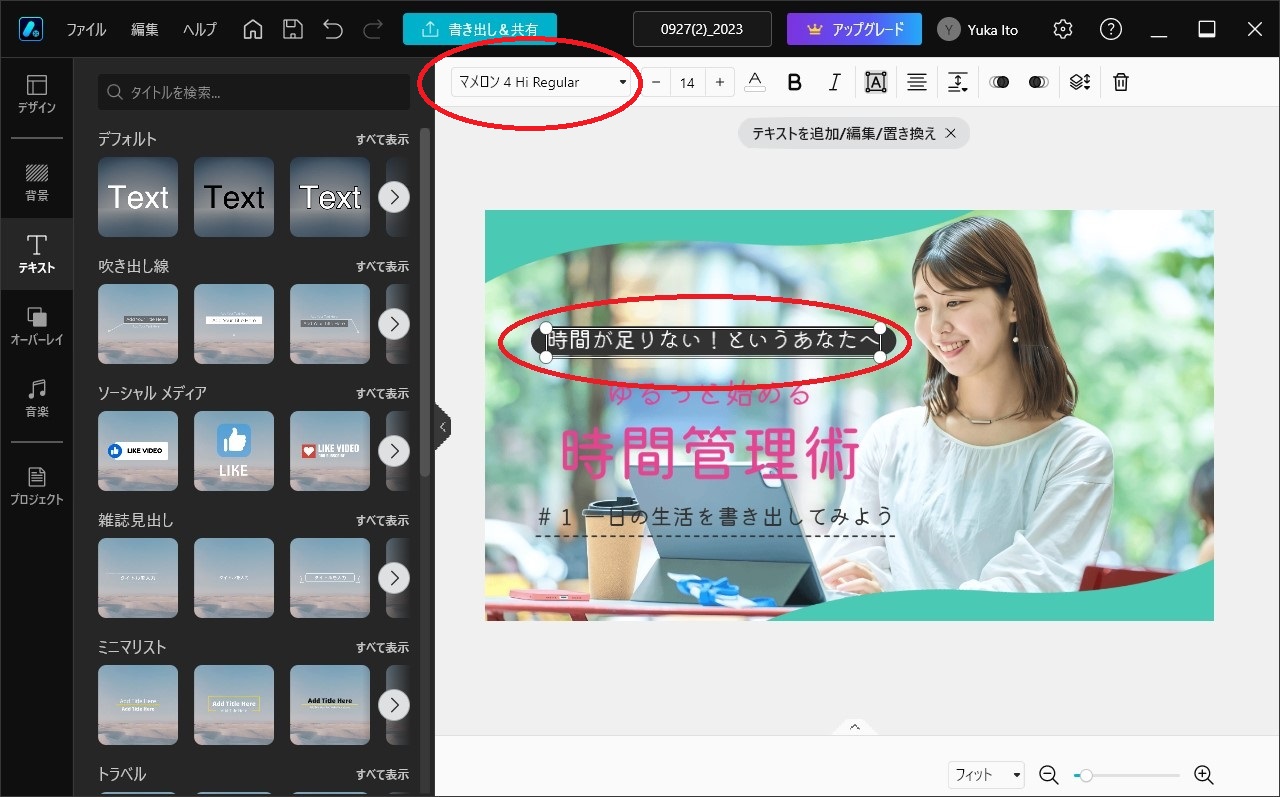Select the second デフォルト Text thumbnail with black text

point(234,197)
